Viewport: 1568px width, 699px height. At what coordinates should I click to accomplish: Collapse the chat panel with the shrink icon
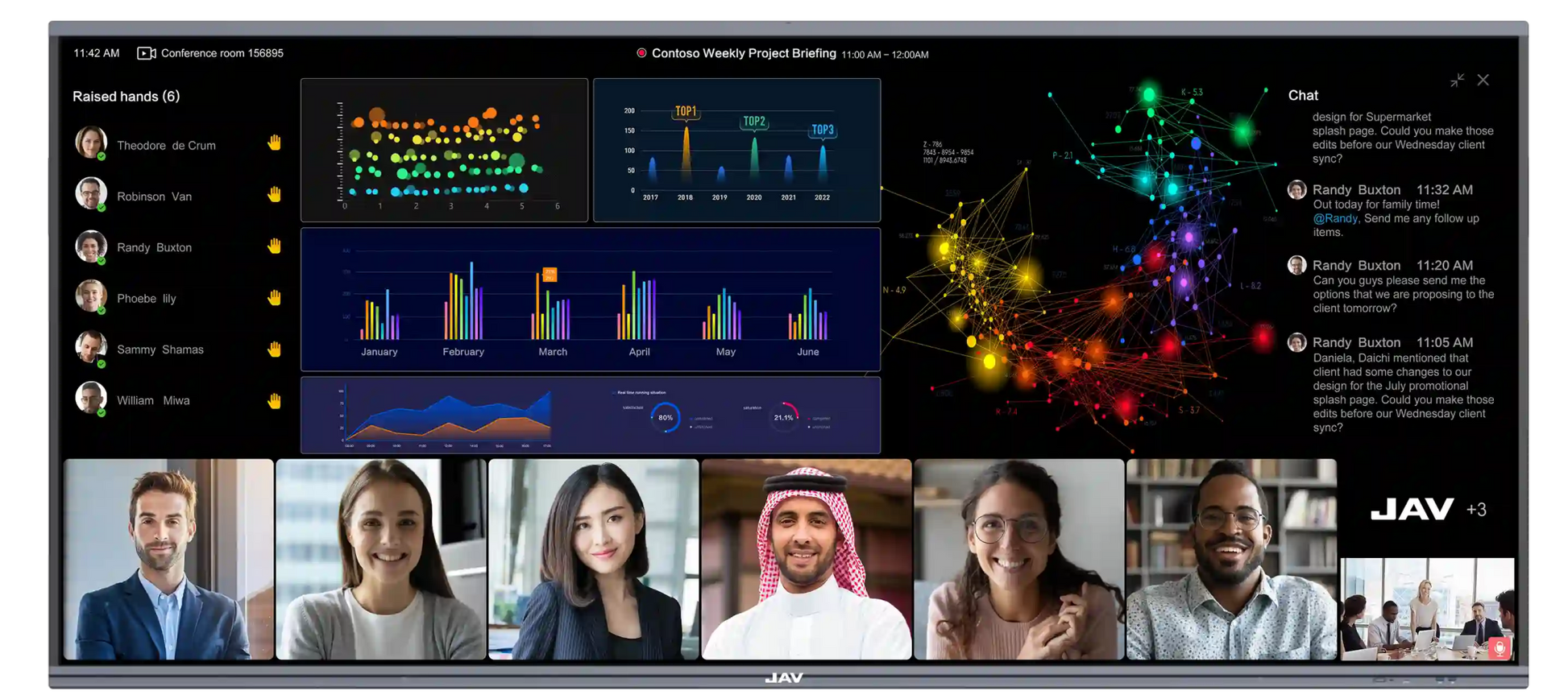1457,81
